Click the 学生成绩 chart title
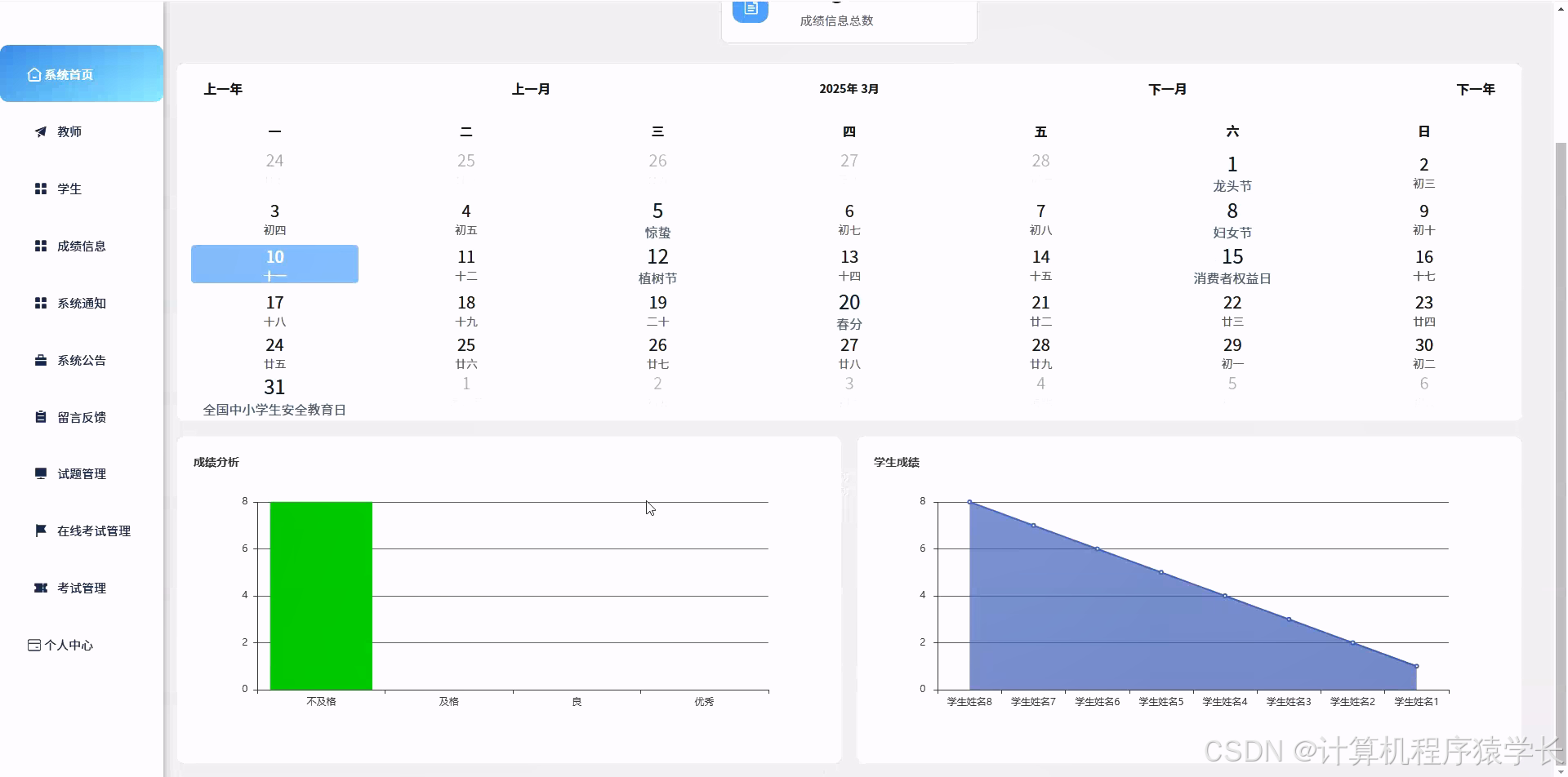 896,462
